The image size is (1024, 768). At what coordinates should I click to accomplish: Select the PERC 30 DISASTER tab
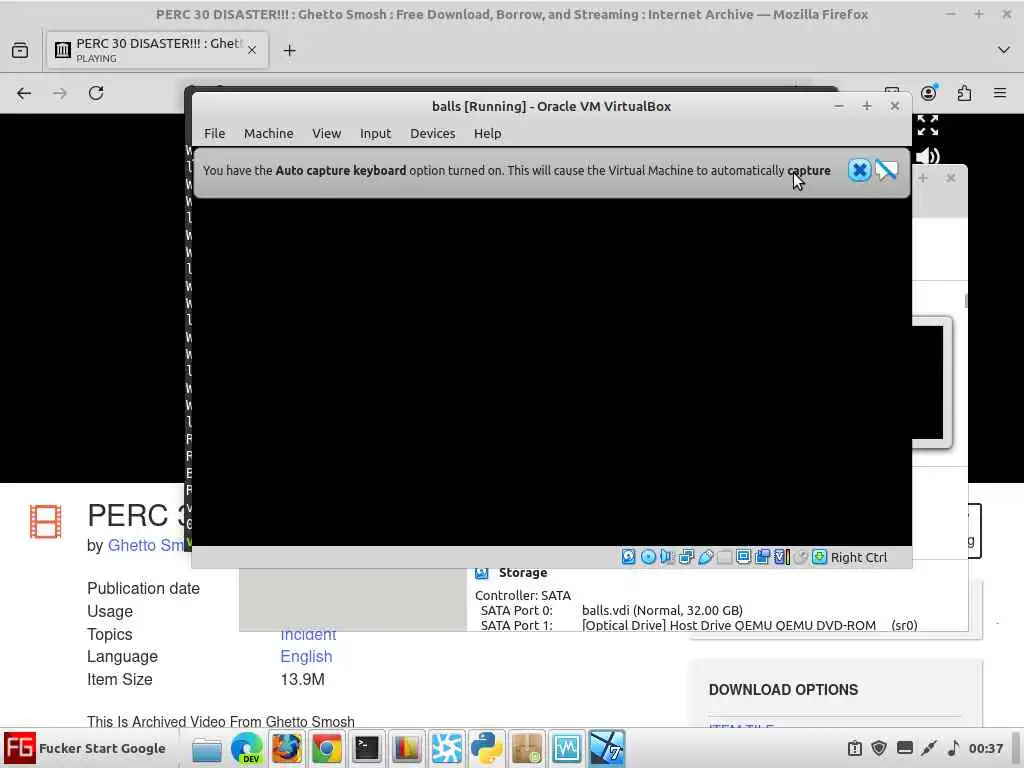[157, 50]
